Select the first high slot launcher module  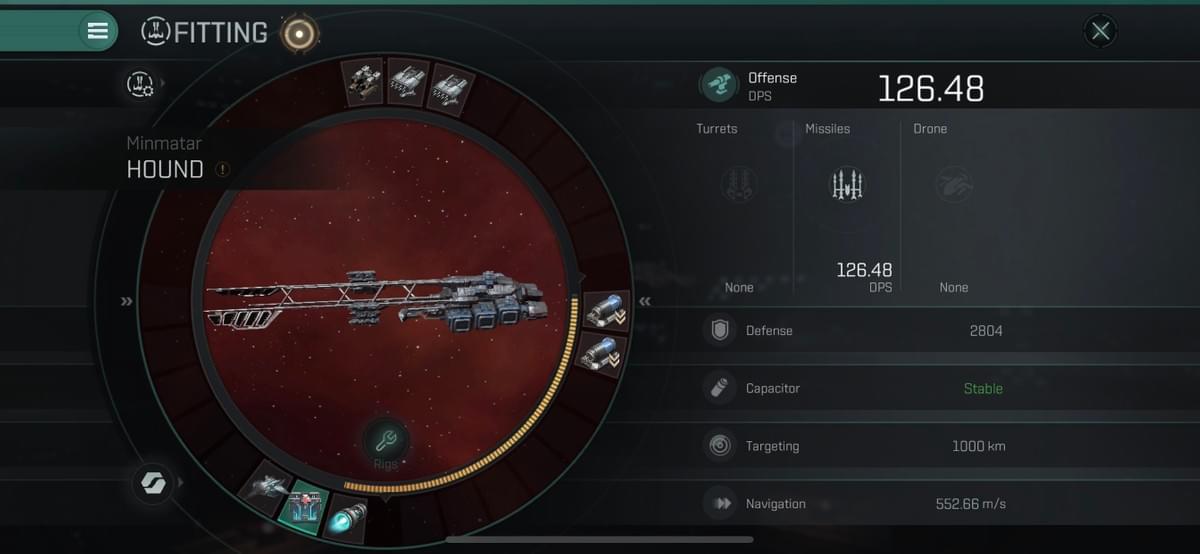point(362,80)
